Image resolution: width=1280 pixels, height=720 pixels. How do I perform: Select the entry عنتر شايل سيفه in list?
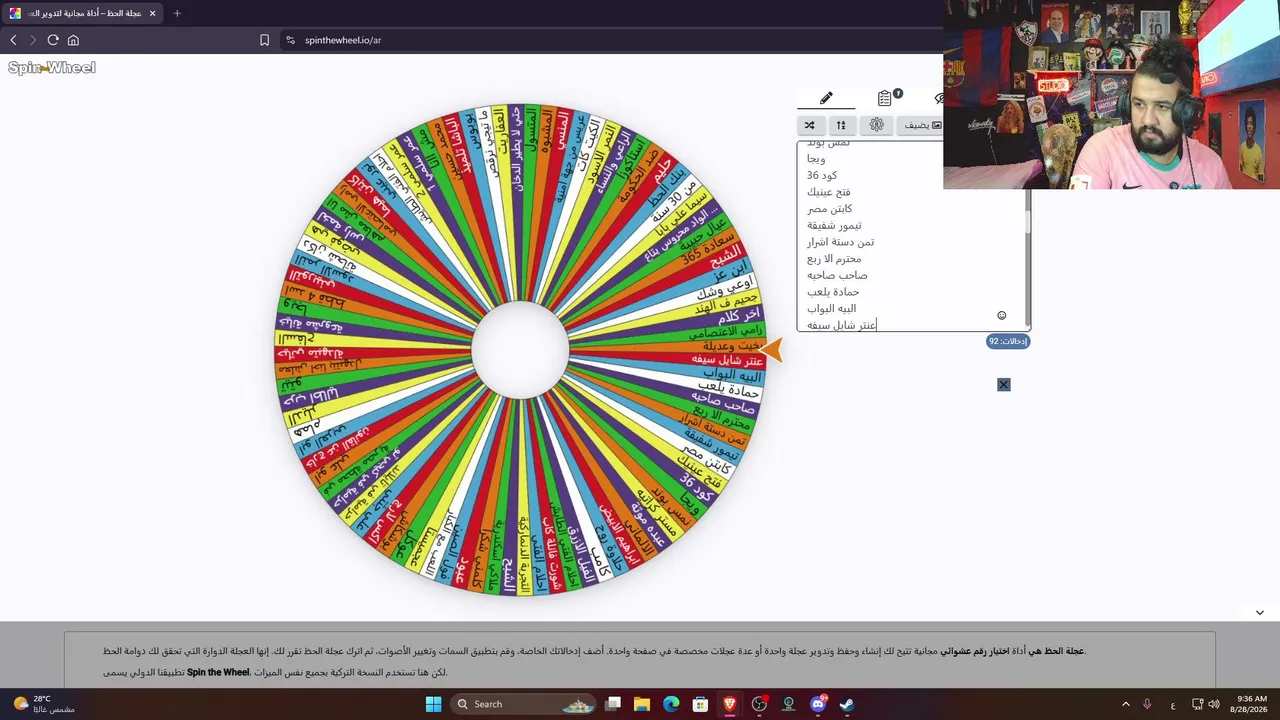point(842,325)
